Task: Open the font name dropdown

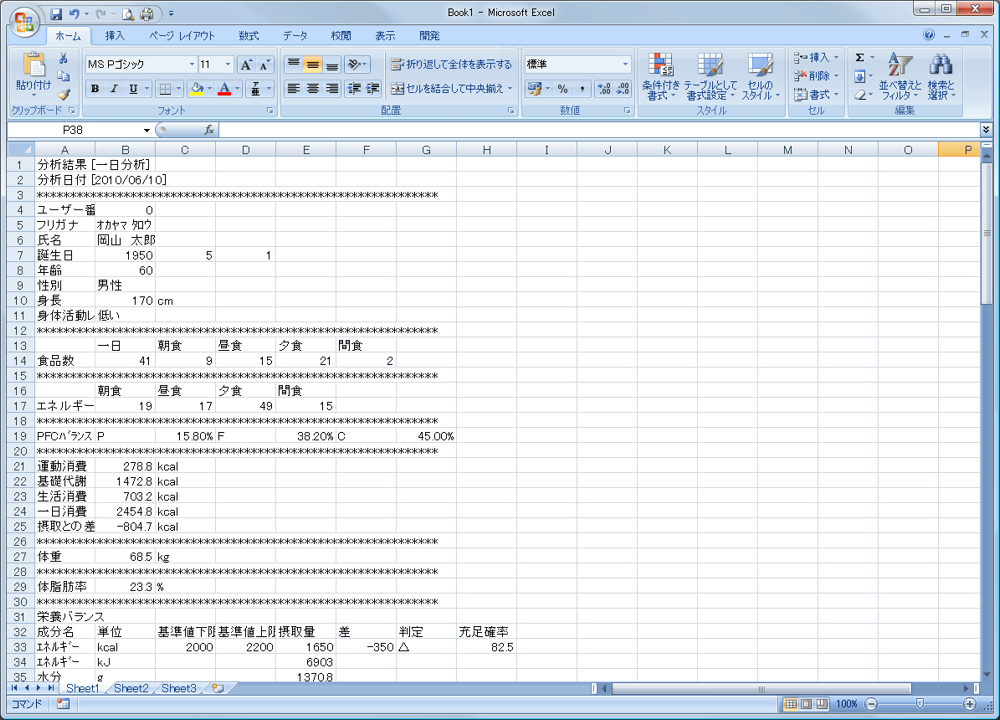Action: point(191,64)
